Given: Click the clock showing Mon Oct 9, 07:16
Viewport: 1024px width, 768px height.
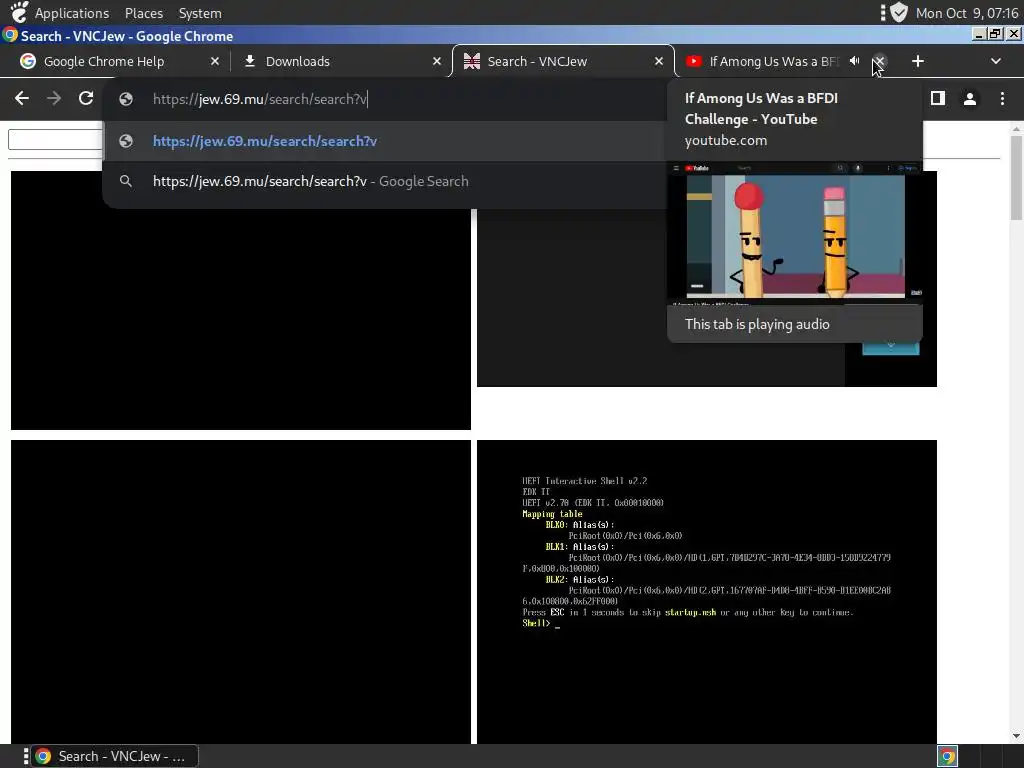Looking at the screenshot, I should pos(967,13).
